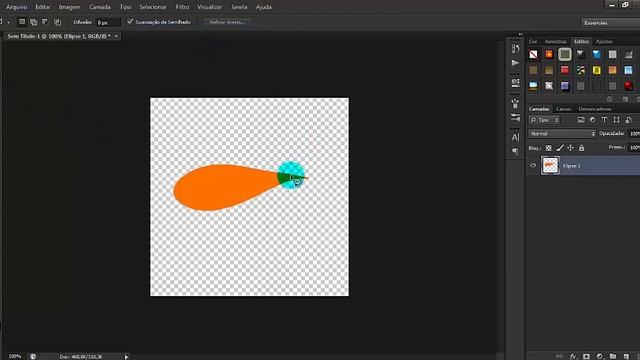The width and height of the screenshot is (640, 360).
Task: Apply the solid red style swatch
Action: (565, 70)
